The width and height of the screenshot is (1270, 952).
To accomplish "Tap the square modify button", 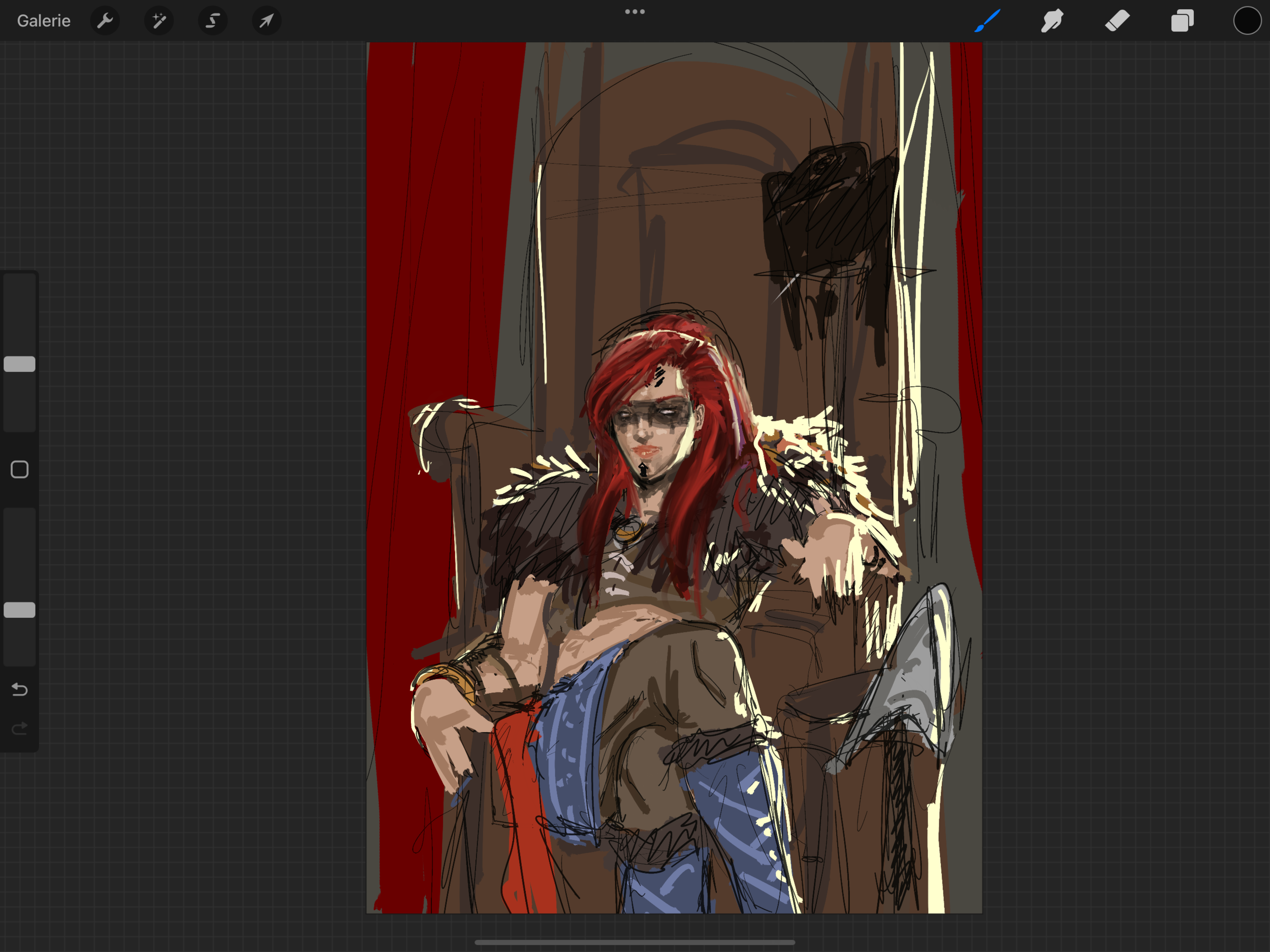I will [19, 470].
